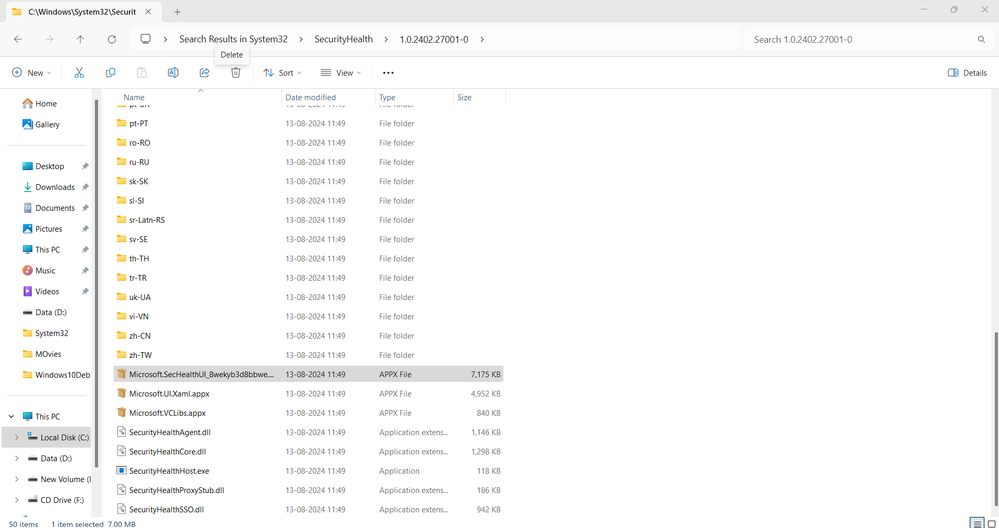999x528 pixels.
Task: Select the th-TH folder
Action: [x=308, y=259]
